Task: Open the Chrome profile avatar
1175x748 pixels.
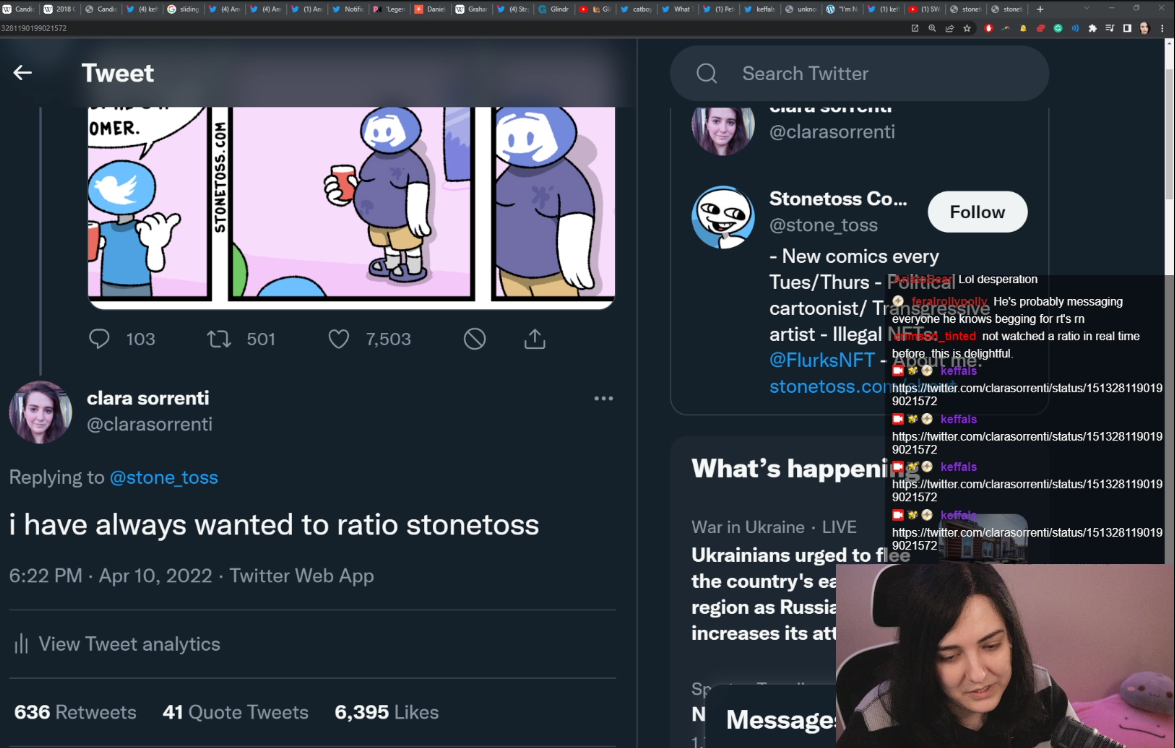Action: pos(1144,28)
